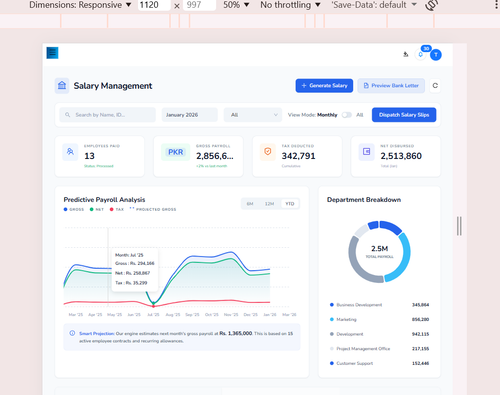The width and height of the screenshot is (500, 395).
Task: Click the Development legend row
Action: (379, 334)
